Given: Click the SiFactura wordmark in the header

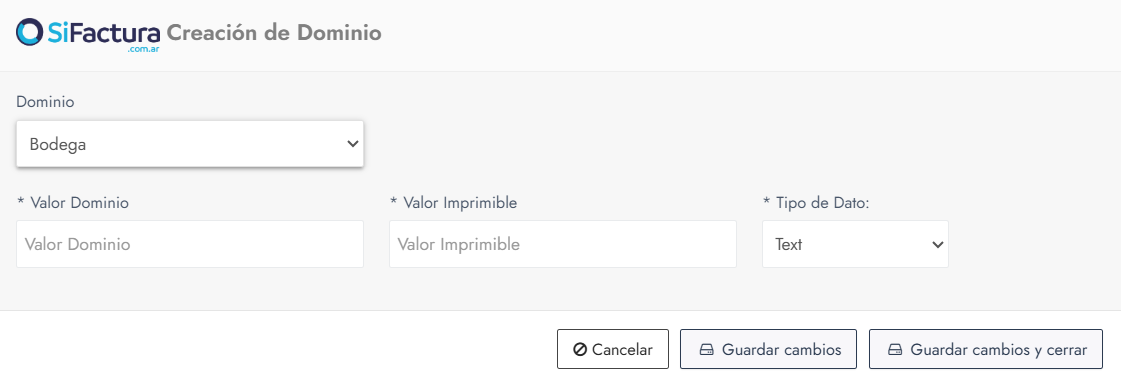Looking at the screenshot, I should tap(104, 32).
